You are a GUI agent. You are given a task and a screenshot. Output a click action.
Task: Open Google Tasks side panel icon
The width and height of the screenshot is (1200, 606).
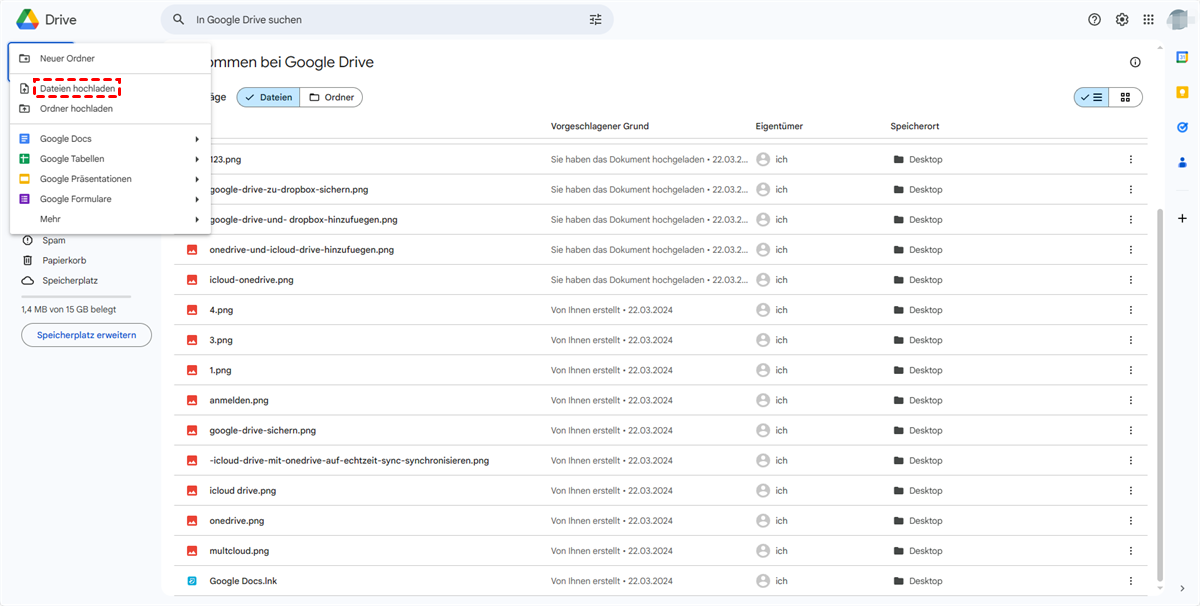(x=1182, y=127)
